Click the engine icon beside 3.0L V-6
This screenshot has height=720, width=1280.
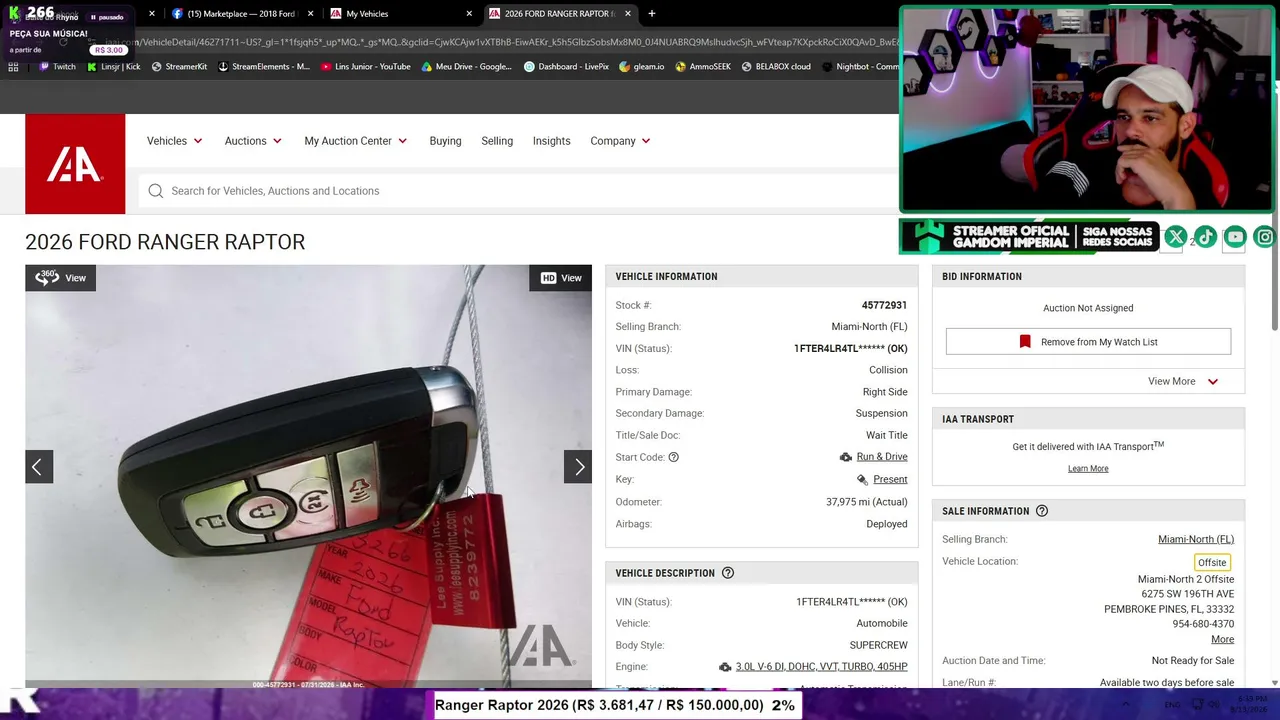click(725, 667)
